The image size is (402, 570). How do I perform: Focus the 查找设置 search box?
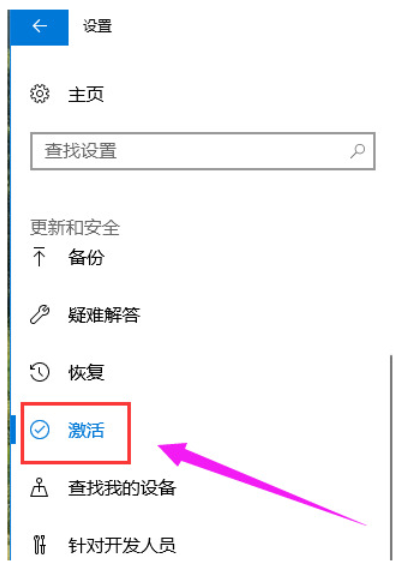pyautogui.click(x=203, y=151)
